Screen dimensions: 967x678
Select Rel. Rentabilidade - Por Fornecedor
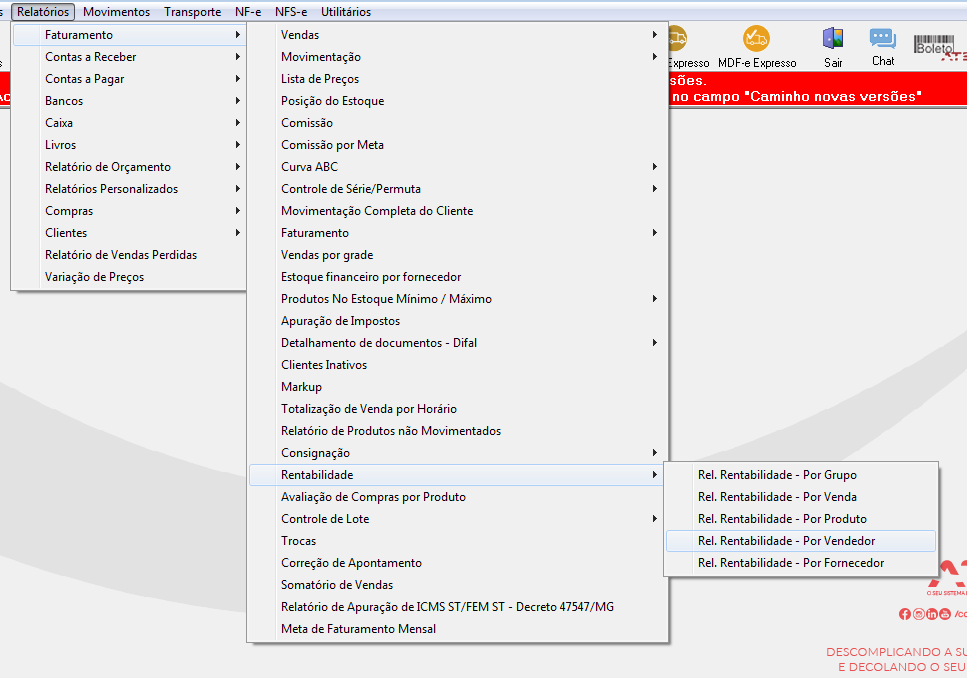[x=801, y=563]
